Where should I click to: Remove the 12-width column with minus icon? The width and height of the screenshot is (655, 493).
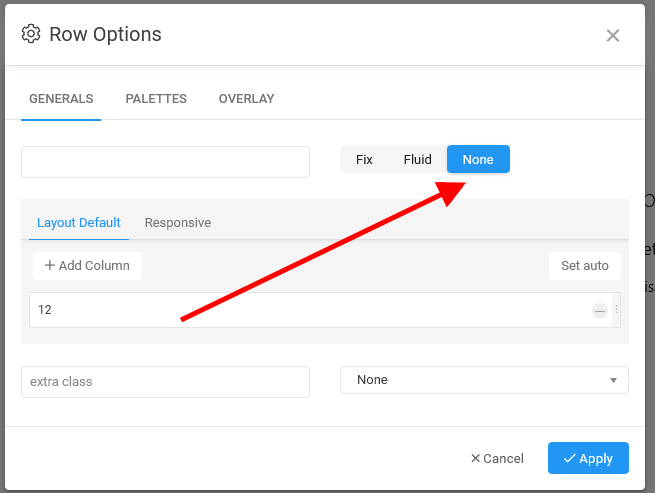(x=600, y=311)
